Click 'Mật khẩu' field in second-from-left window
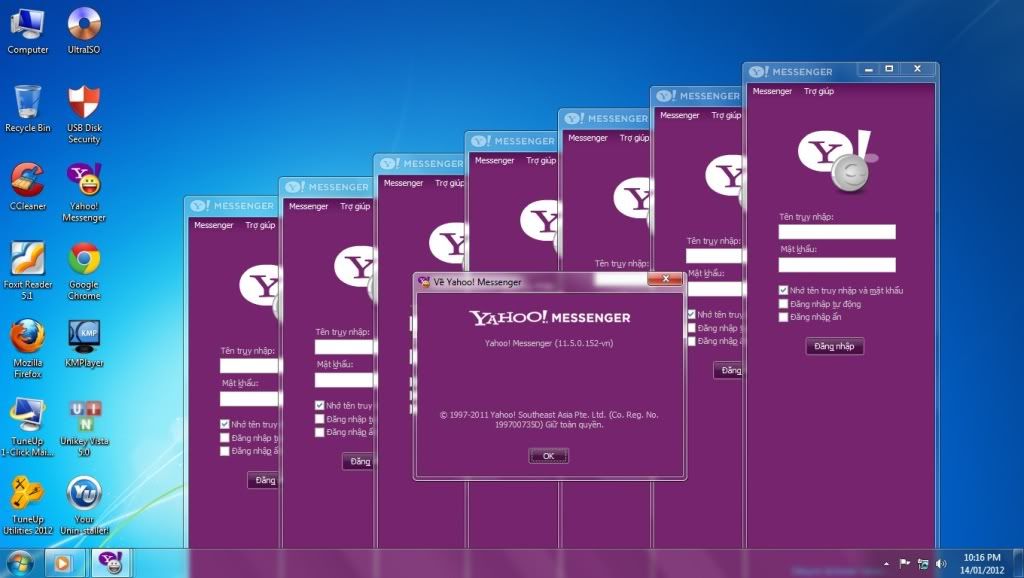The height and width of the screenshot is (578, 1024). pyautogui.click(x=344, y=379)
